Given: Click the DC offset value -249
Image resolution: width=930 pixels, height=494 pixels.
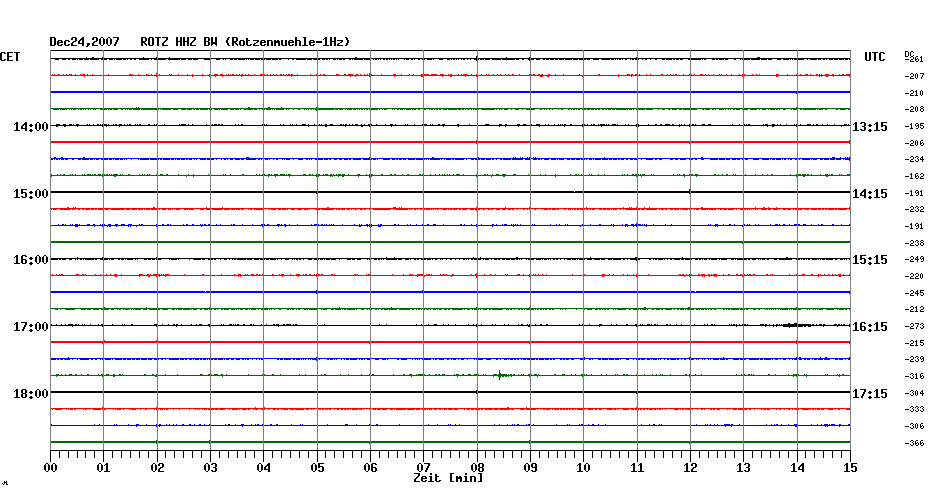Looking at the screenshot, I should (914, 260).
